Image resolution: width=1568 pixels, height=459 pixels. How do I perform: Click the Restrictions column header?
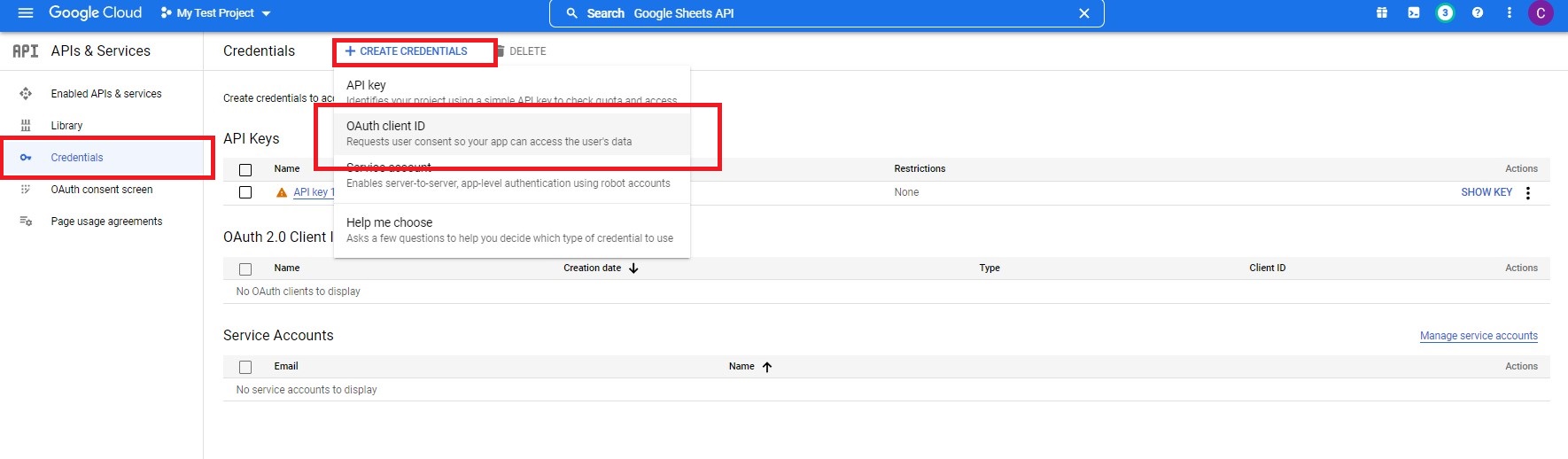[920, 168]
